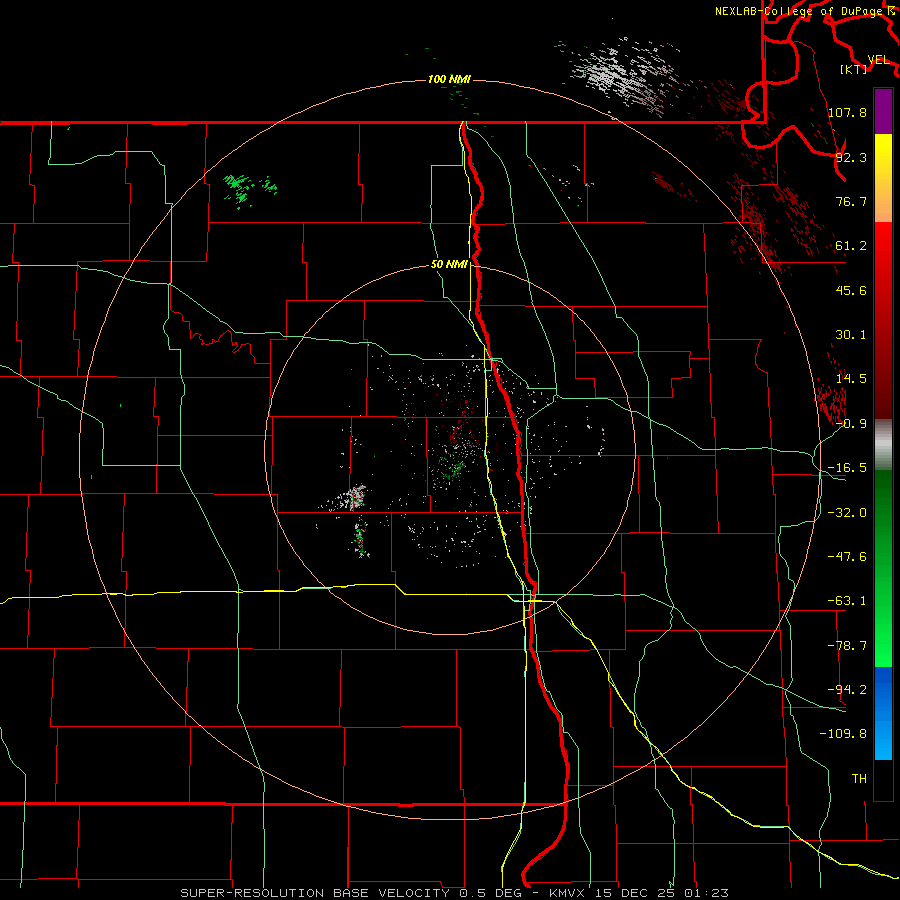
Task: Click the TH legend label
Action: 859,778
